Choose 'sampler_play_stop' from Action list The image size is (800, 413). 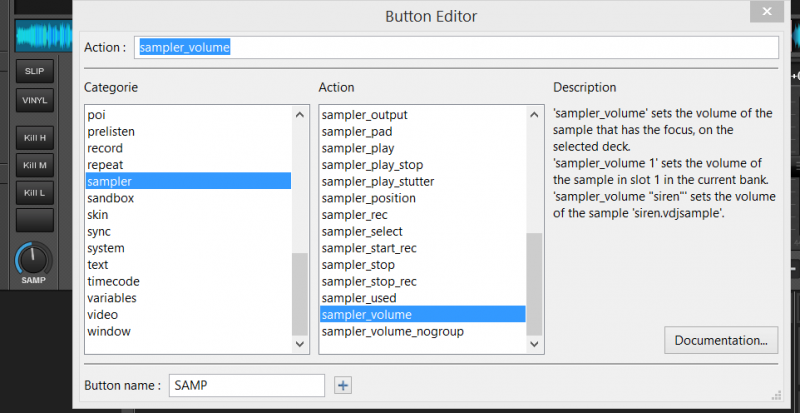pyautogui.click(x=372, y=165)
